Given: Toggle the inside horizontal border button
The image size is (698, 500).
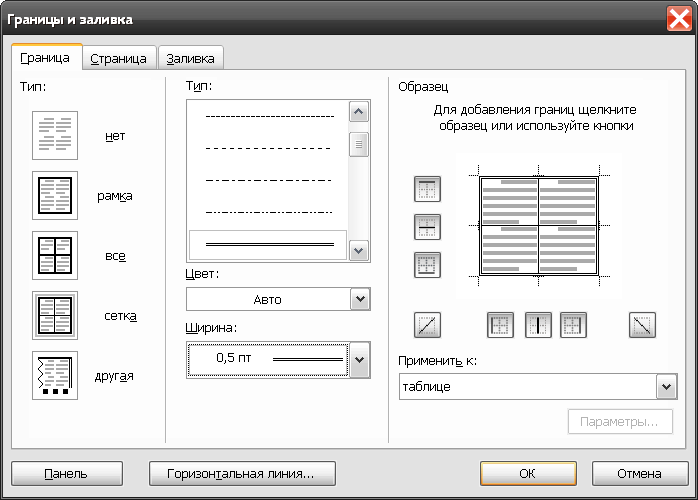Looking at the screenshot, I should [427, 227].
